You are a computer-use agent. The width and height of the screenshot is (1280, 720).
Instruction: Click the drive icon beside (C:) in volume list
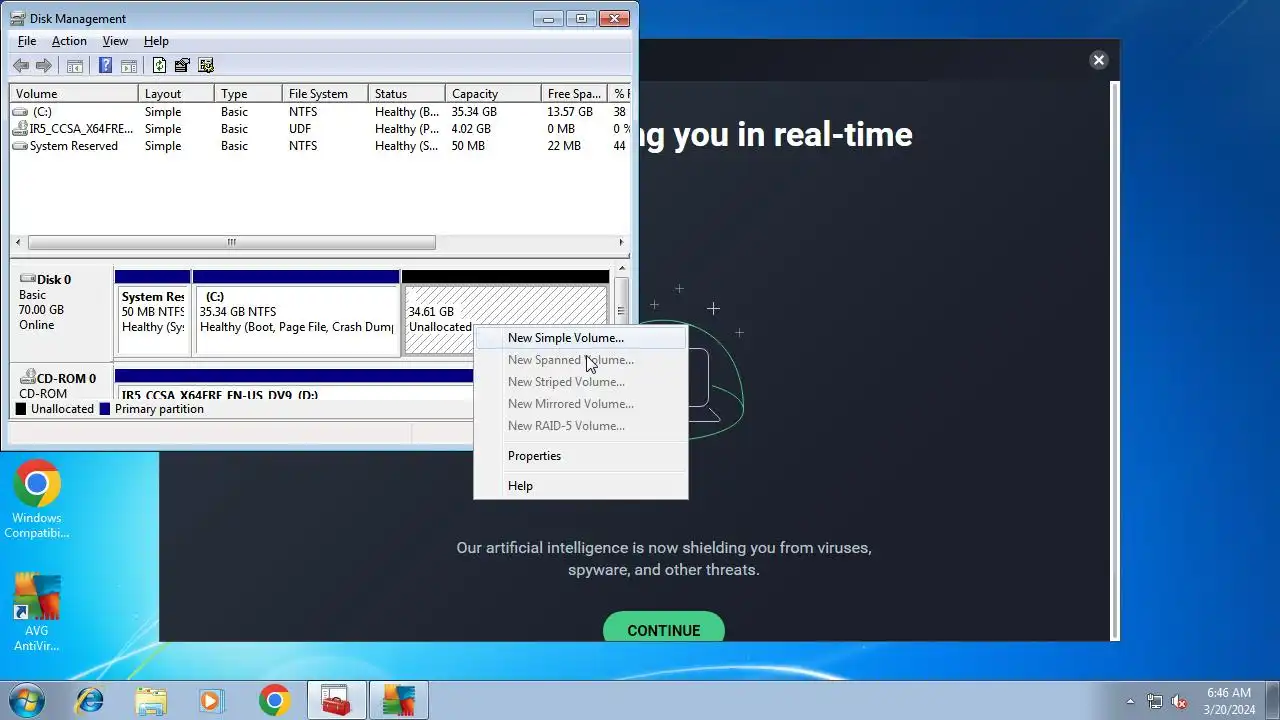point(20,112)
